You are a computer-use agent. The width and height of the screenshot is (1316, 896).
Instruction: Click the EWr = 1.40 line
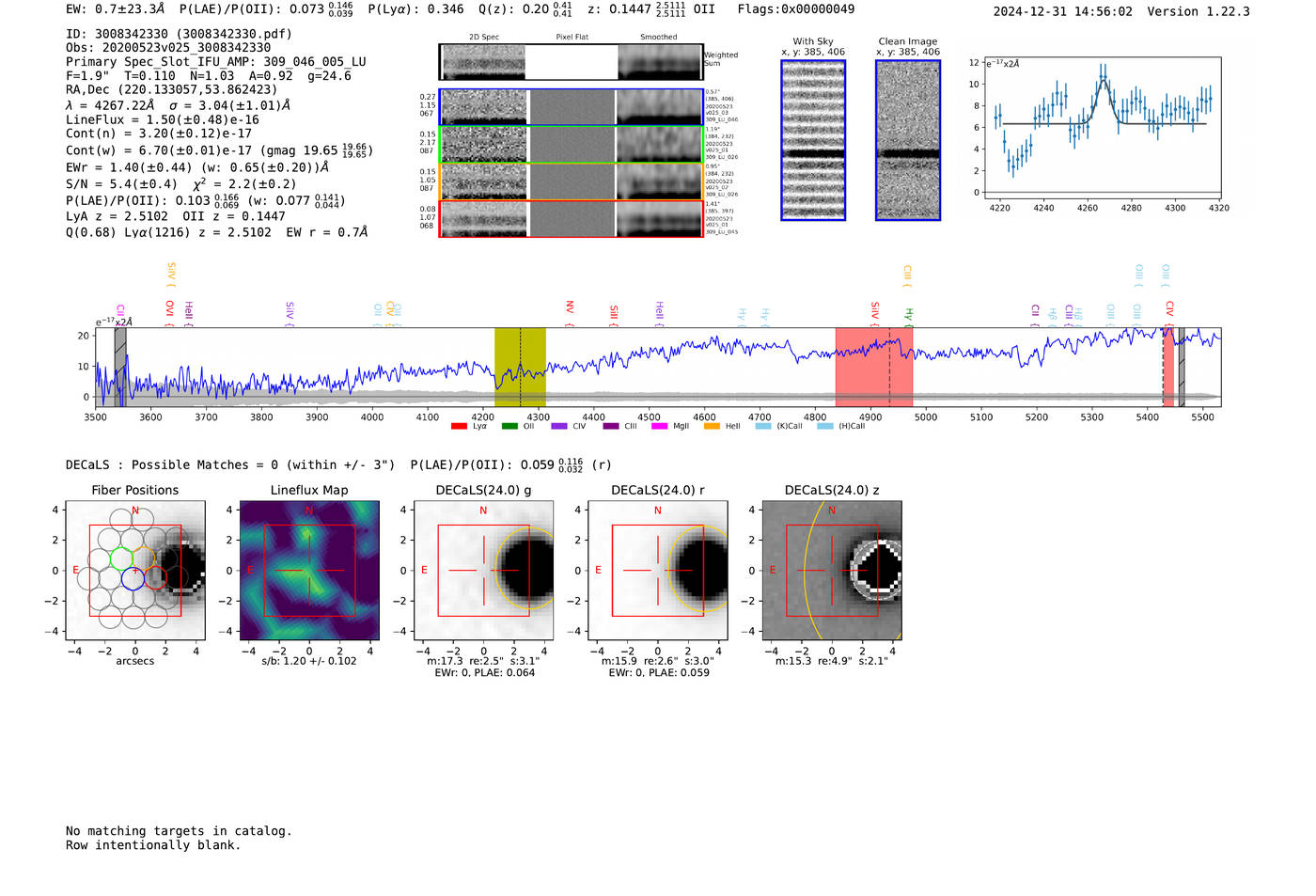click(197, 167)
